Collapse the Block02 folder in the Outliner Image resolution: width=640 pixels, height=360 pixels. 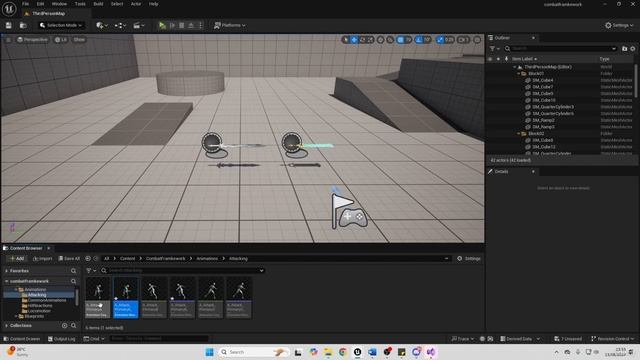[519, 133]
